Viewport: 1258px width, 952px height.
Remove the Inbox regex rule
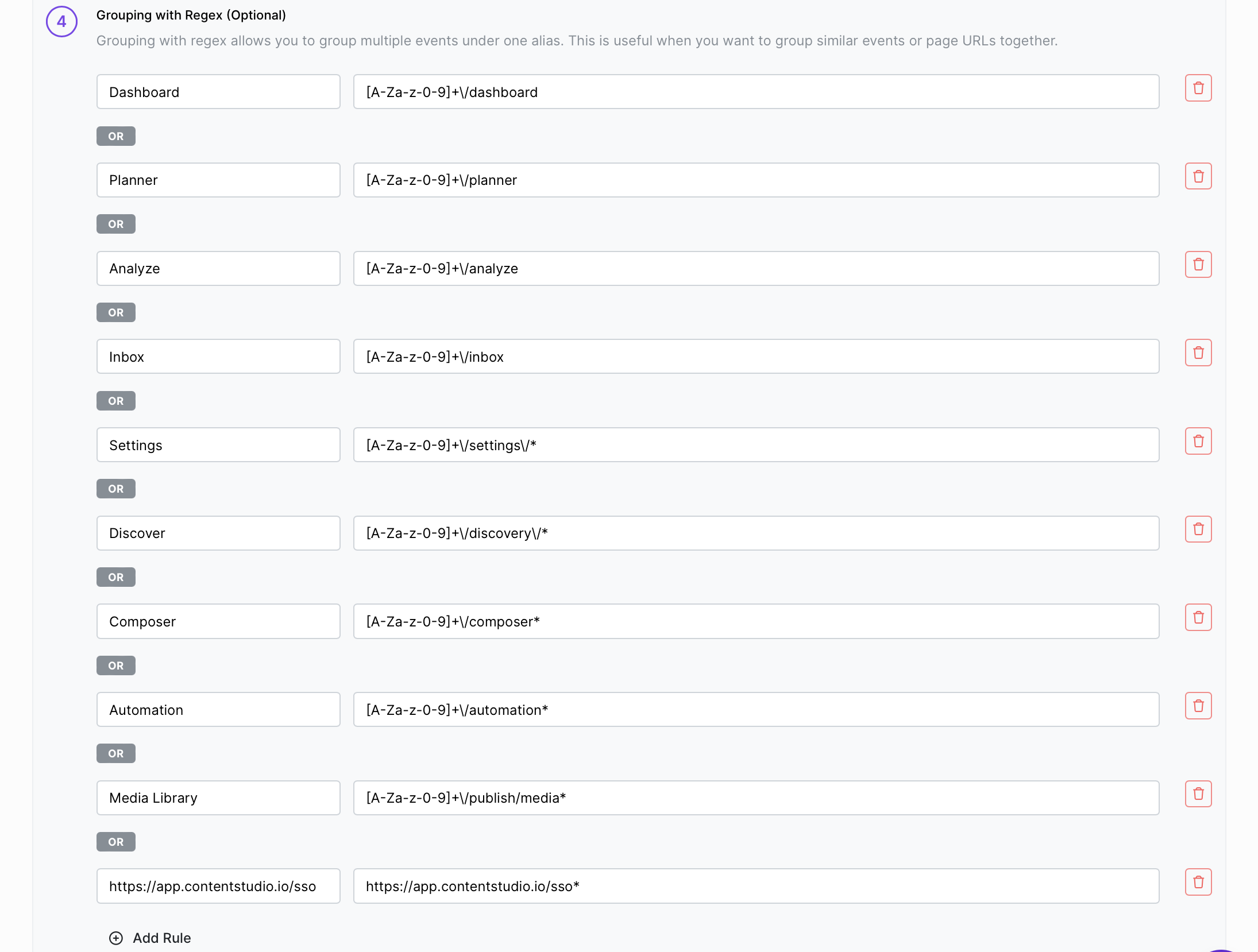point(1198,353)
